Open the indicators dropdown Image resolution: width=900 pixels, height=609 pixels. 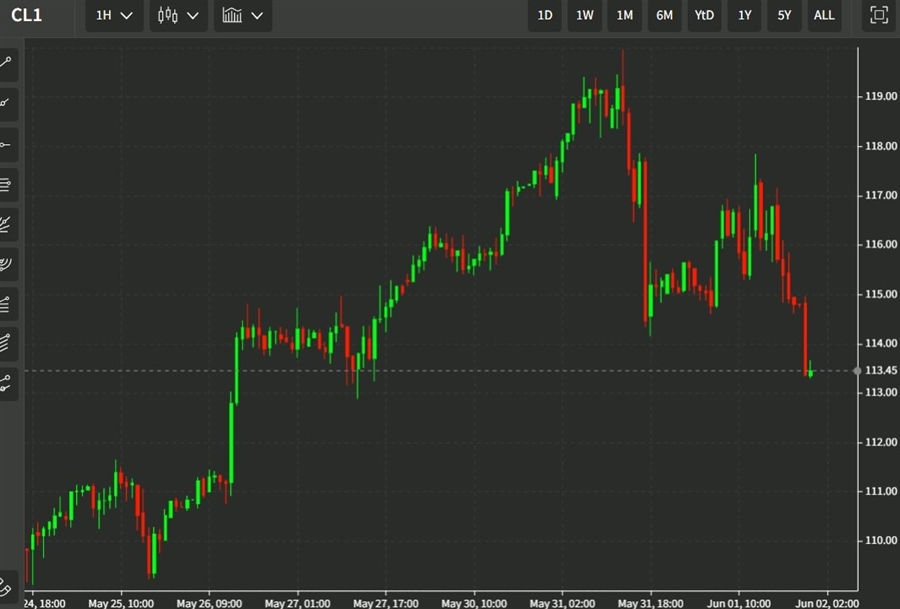tap(243, 15)
